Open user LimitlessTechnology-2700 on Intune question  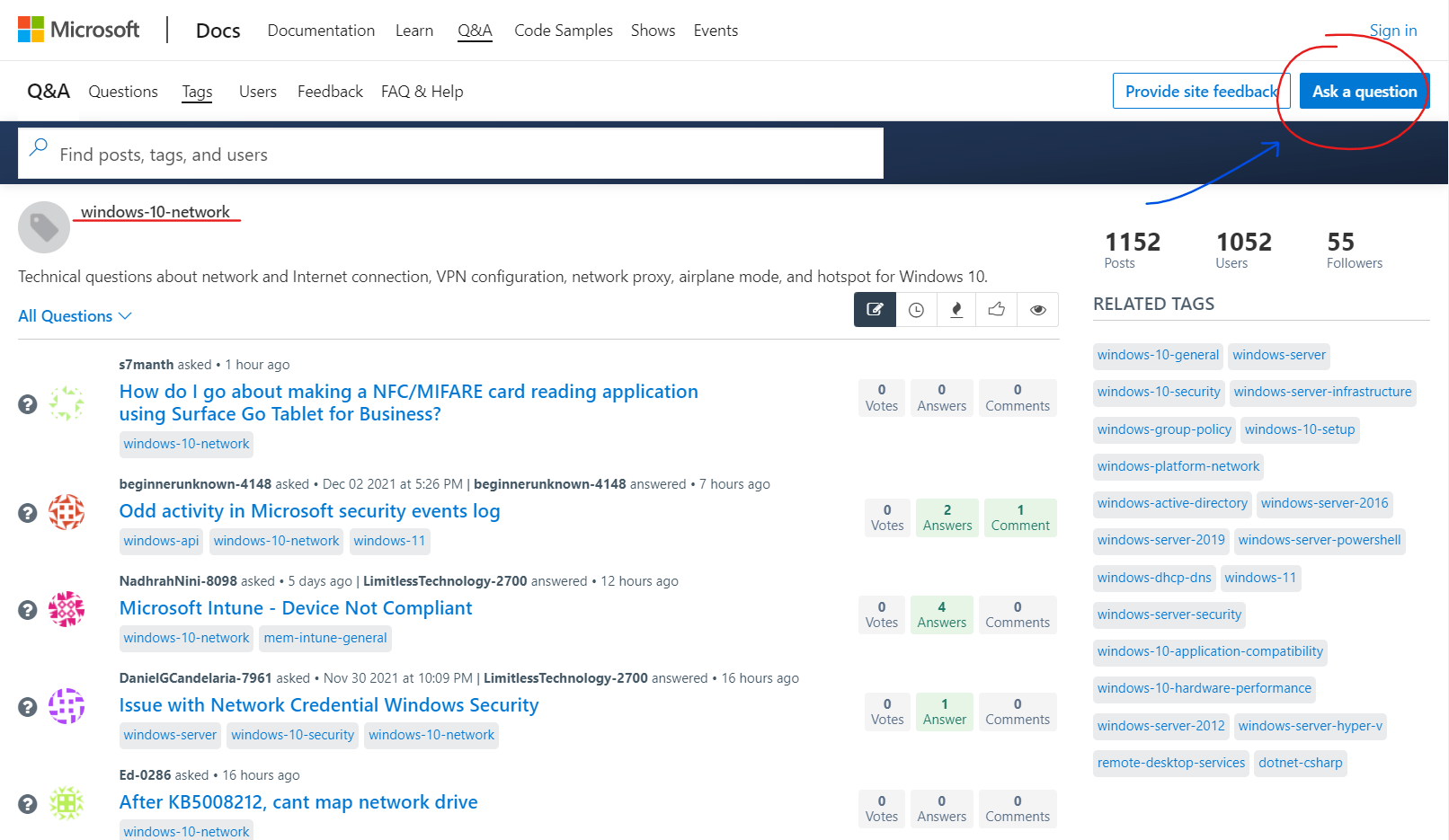(445, 581)
